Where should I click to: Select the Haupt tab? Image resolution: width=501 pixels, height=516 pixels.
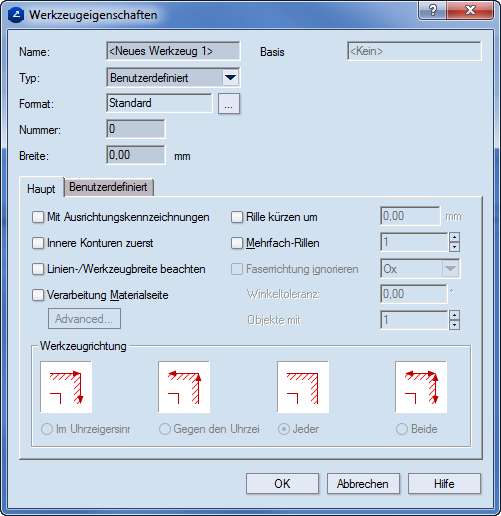(41, 188)
